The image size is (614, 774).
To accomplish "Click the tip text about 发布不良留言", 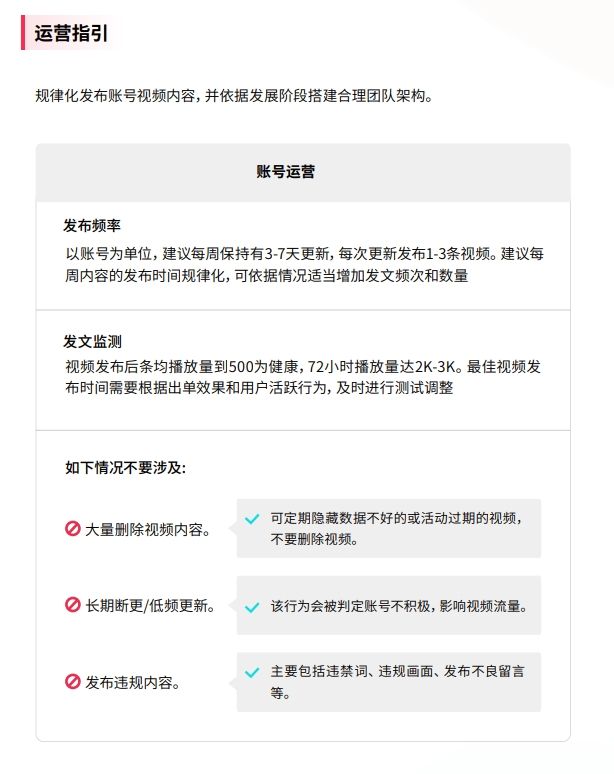I will coord(398,682).
